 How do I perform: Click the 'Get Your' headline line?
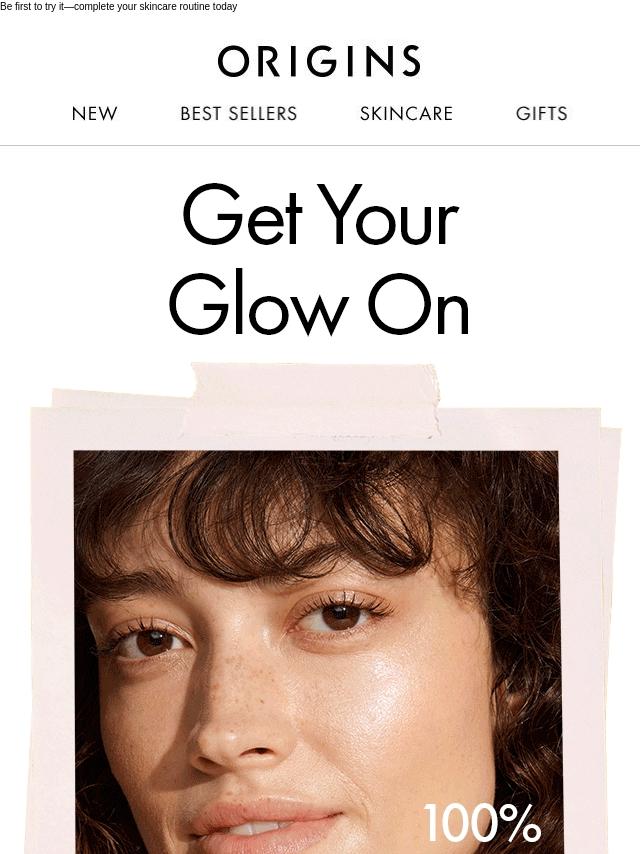click(x=320, y=215)
